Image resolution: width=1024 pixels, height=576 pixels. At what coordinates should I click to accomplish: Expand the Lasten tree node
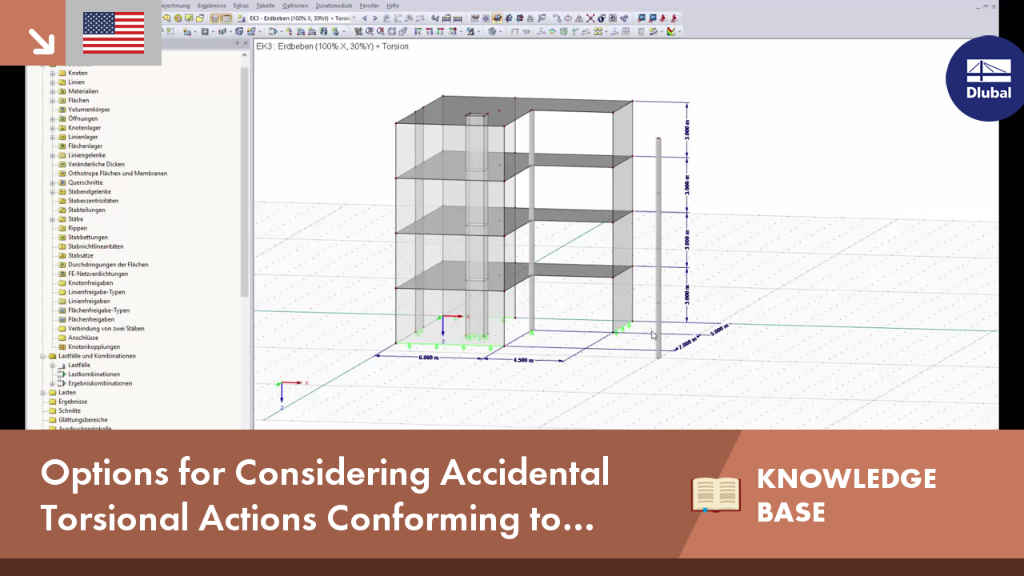(43, 393)
